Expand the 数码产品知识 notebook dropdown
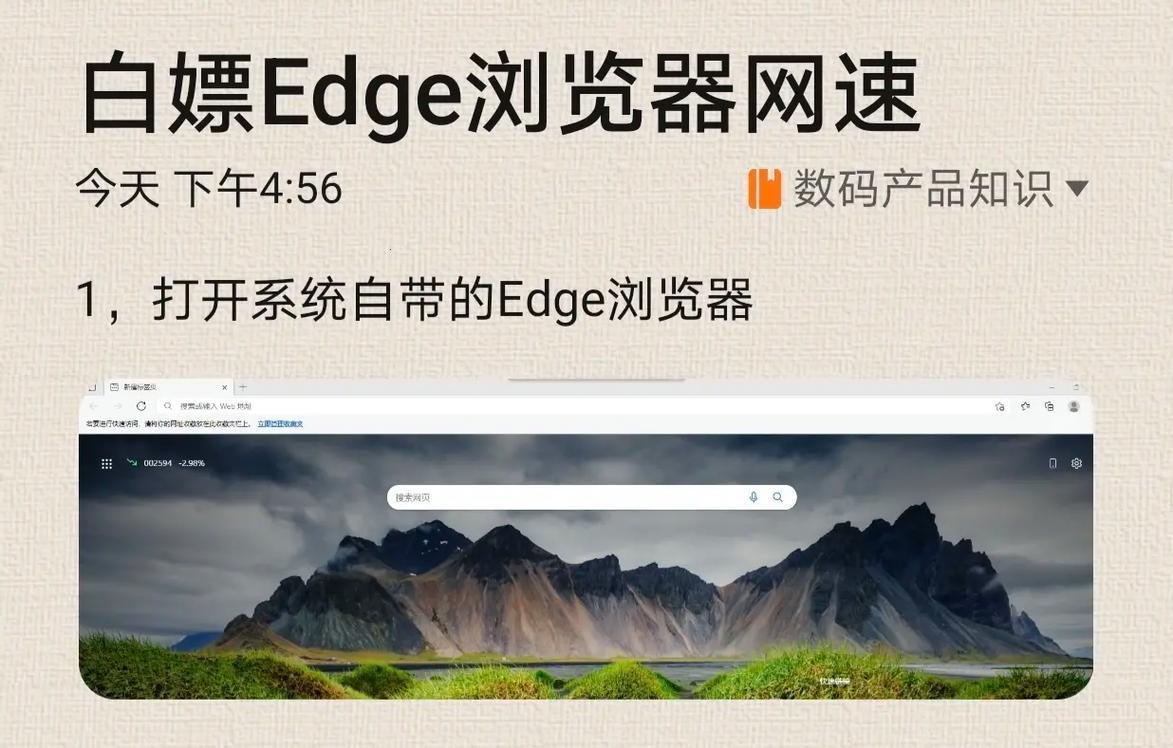 coord(1076,188)
